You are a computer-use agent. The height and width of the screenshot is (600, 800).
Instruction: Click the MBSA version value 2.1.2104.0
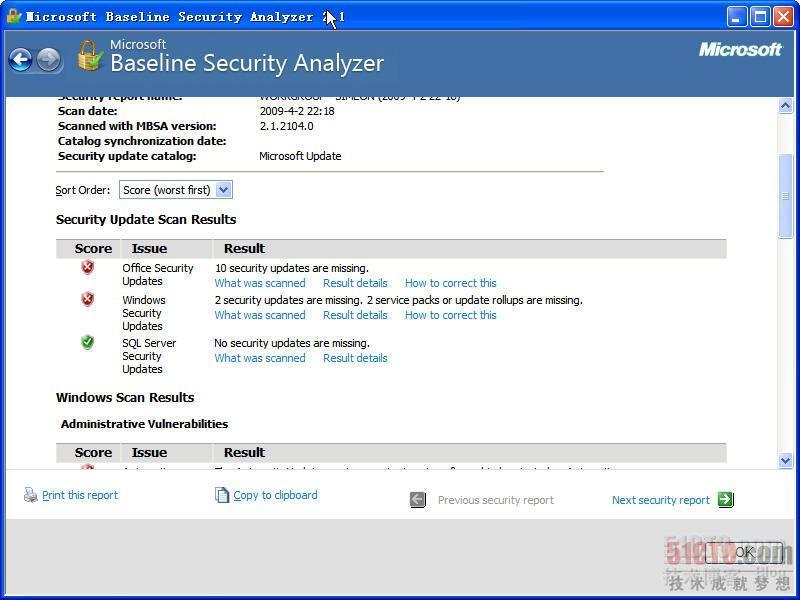click(286, 126)
